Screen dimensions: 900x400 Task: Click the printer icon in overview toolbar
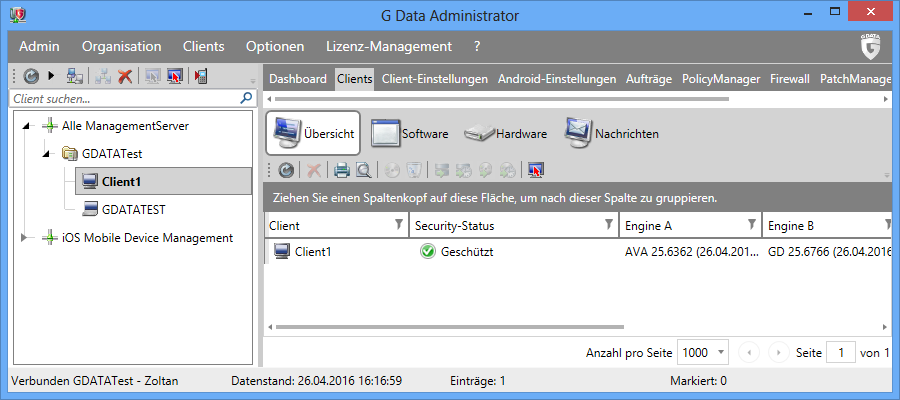click(x=342, y=170)
